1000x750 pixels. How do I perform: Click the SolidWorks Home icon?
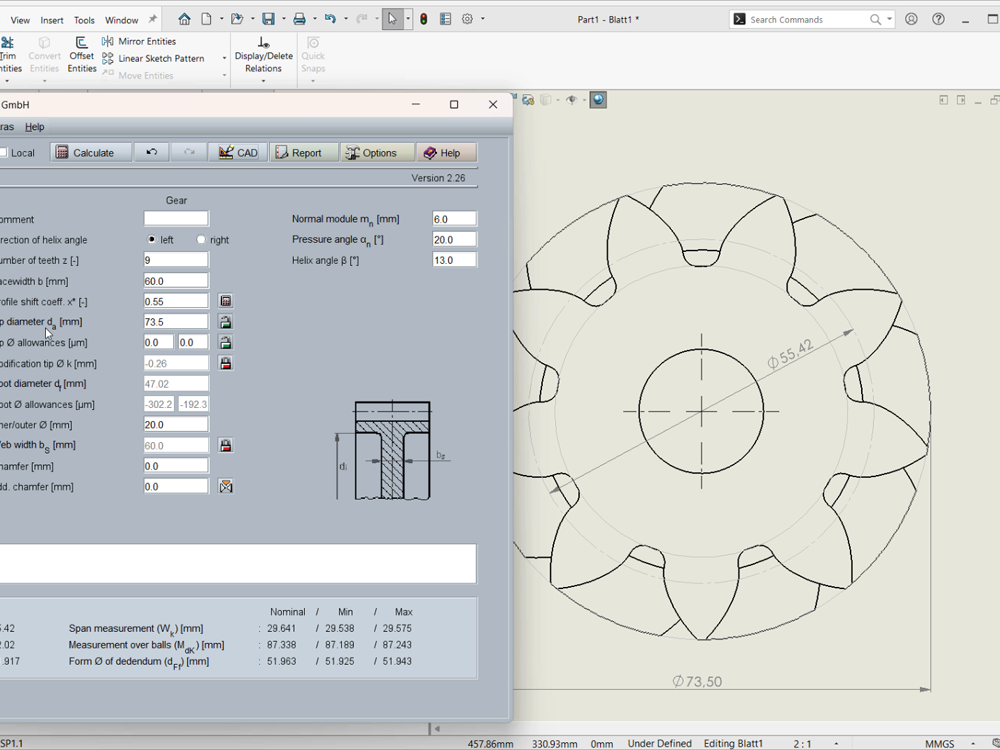[184, 19]
